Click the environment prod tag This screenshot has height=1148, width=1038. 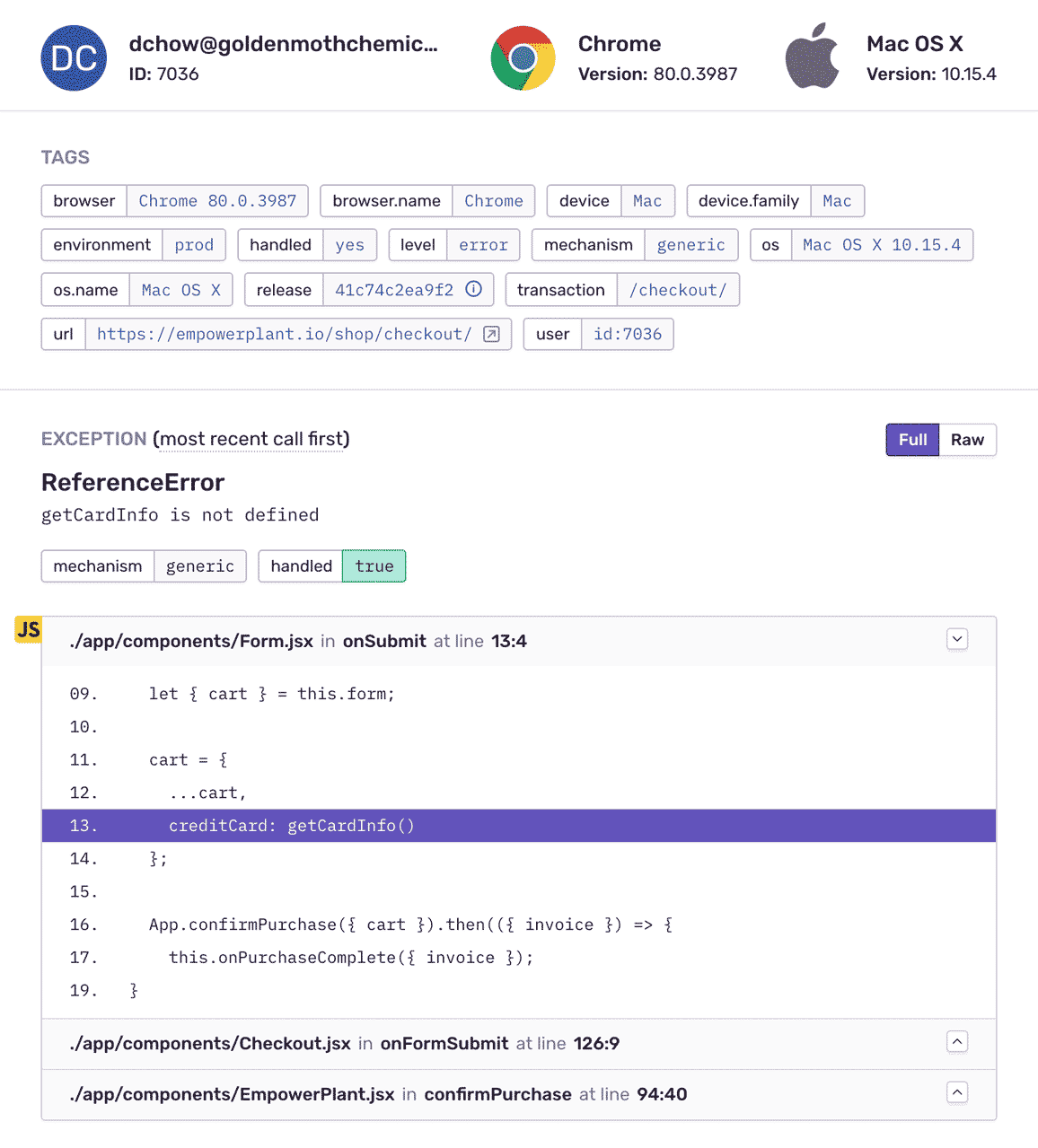[x=194, y=244]
